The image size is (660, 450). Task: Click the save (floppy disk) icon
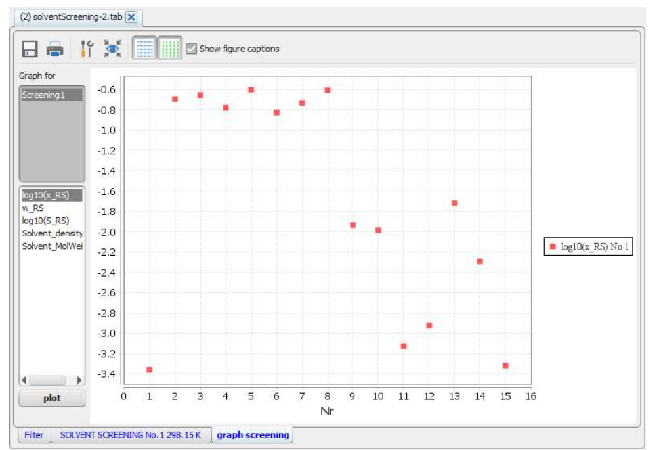[x=30, y=49]
